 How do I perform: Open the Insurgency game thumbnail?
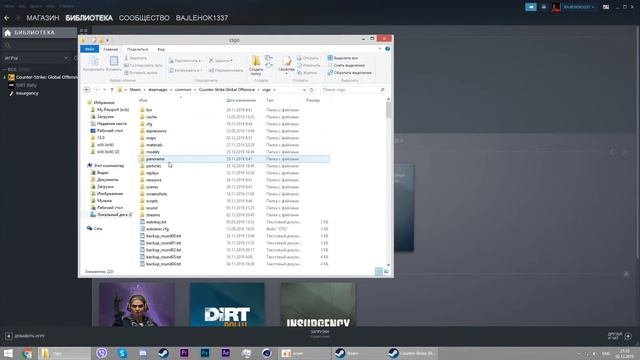coord(318,304)
